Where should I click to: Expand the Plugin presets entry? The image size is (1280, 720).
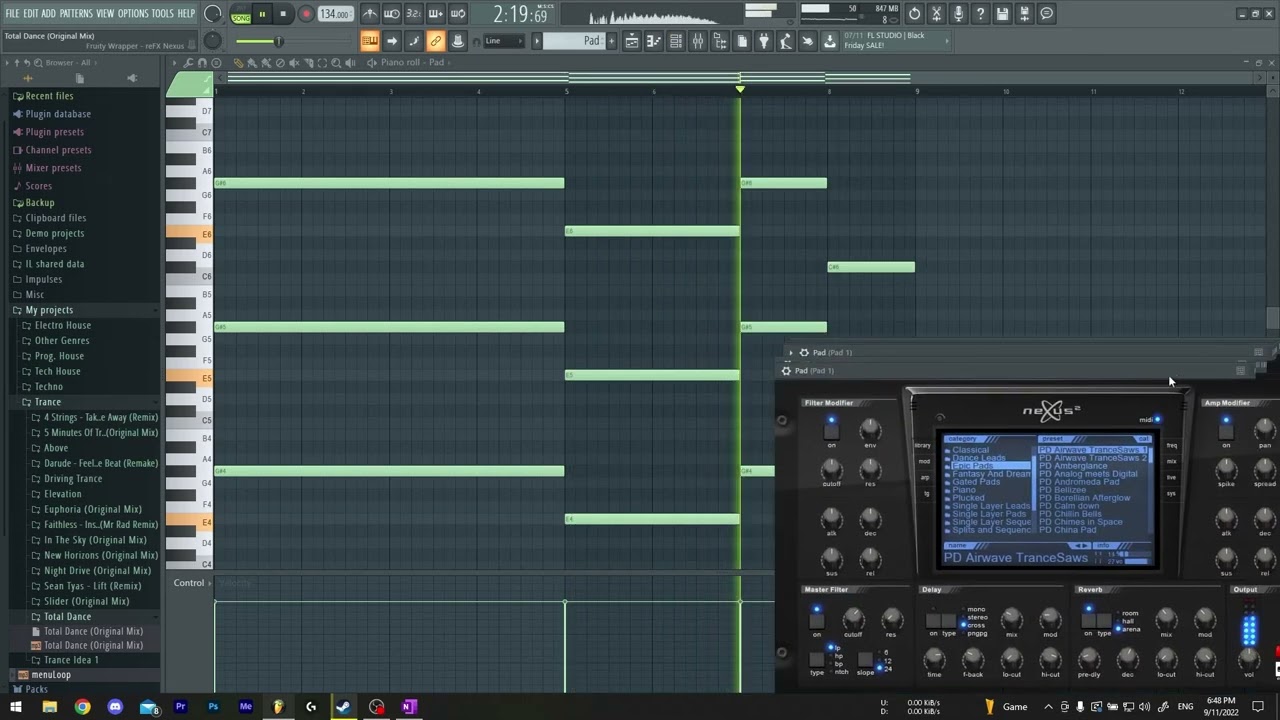coord(54,132)
